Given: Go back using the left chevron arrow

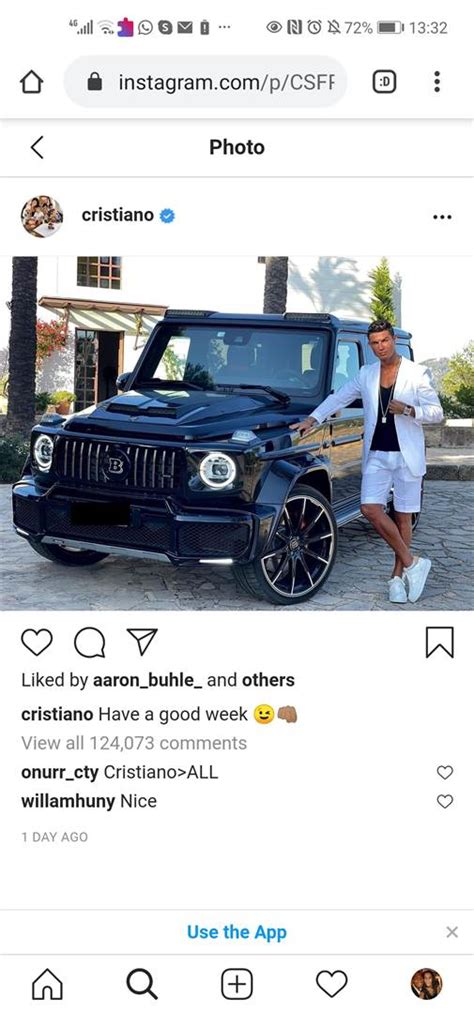Looking at the screenshot, I should [x=37, y=147].
